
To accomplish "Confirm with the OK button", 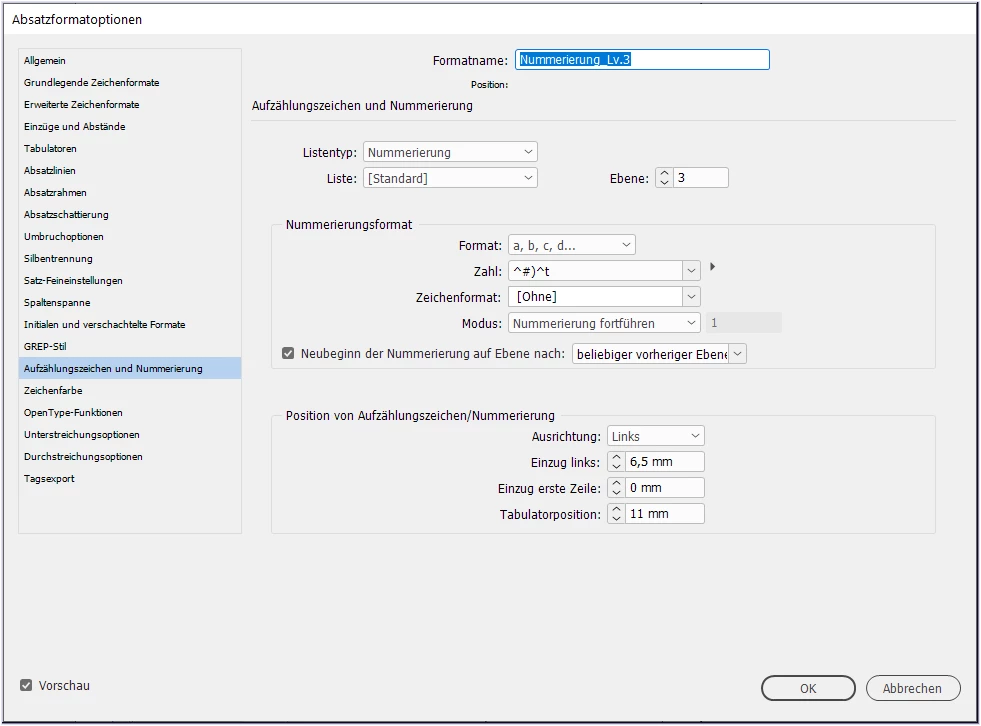I will coord(808,688).
